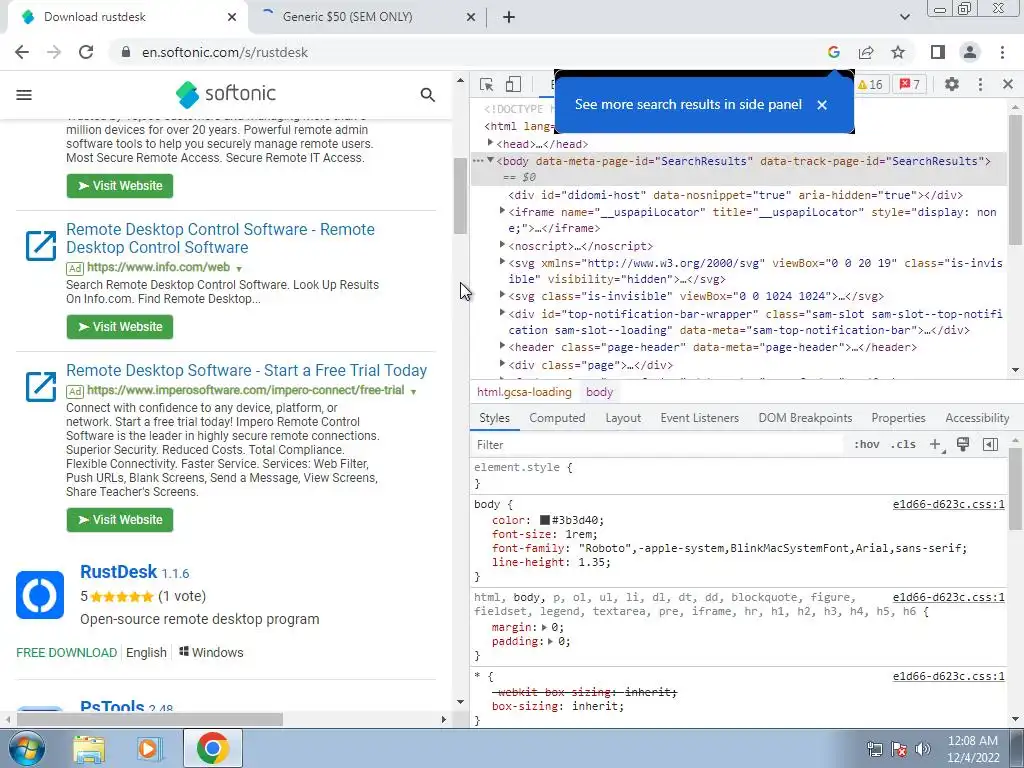Click the 7 errors counter badge

pyautogui.click(x=909, y=84)
